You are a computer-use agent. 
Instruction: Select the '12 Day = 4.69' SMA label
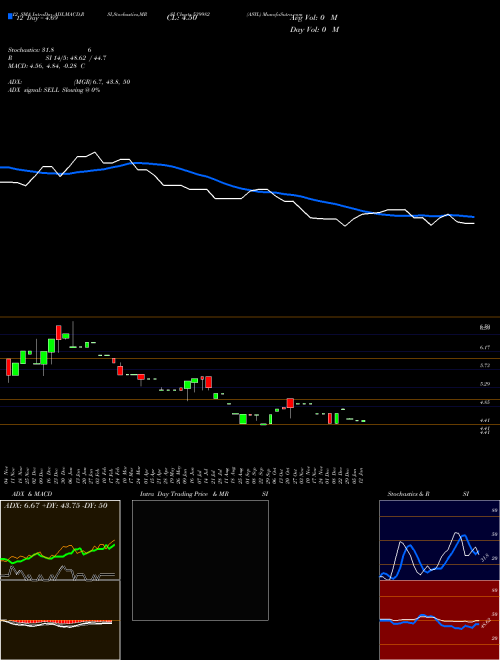click(x=36, y=19)
